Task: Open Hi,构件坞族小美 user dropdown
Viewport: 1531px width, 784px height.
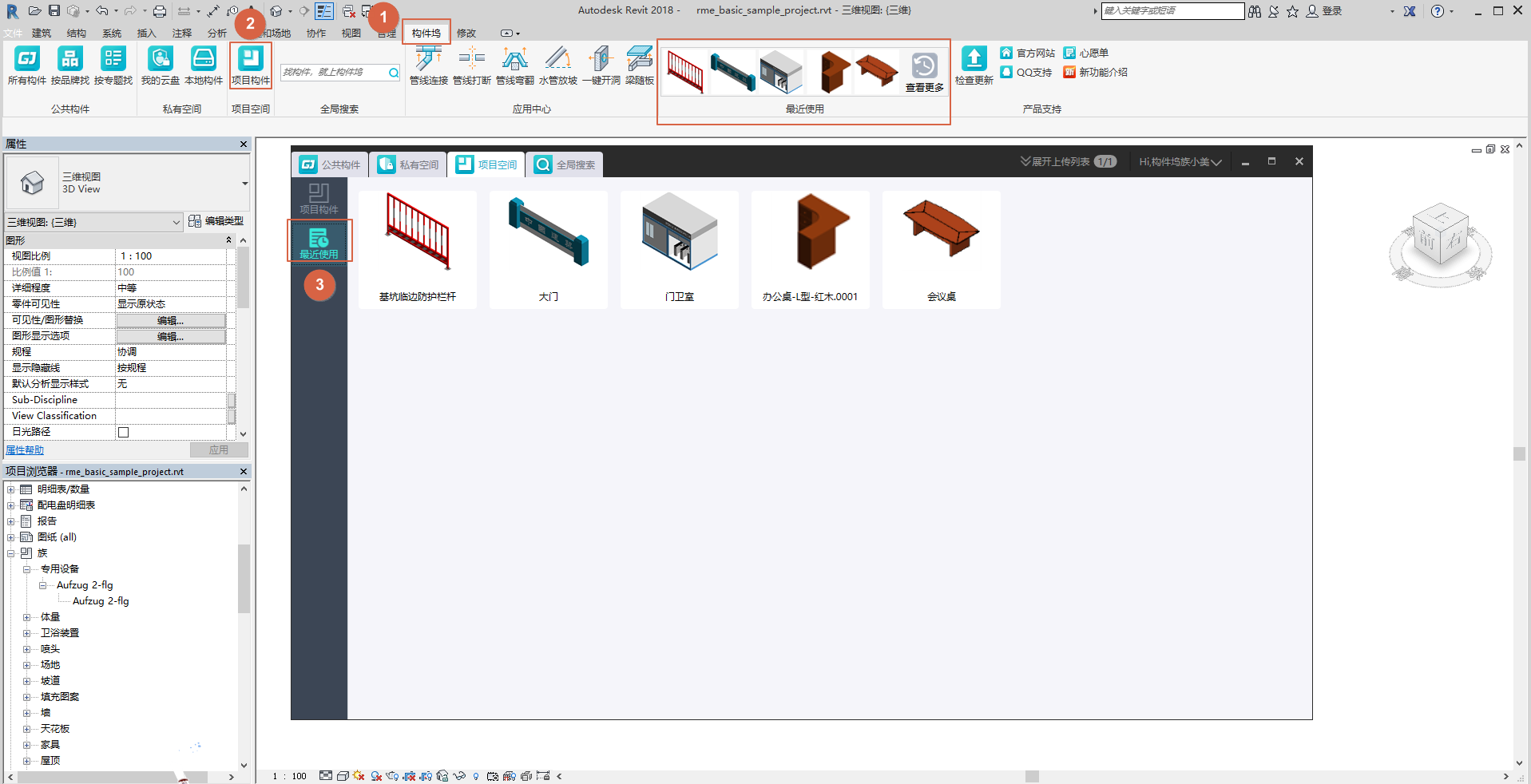Action: [1180, 162]
